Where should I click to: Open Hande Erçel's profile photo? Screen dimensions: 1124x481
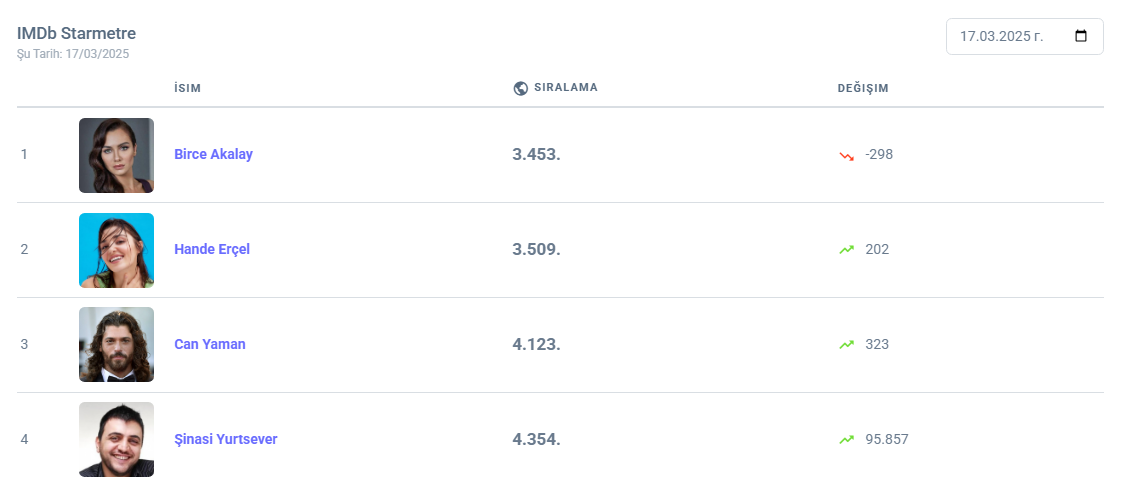tap(116, 250)
